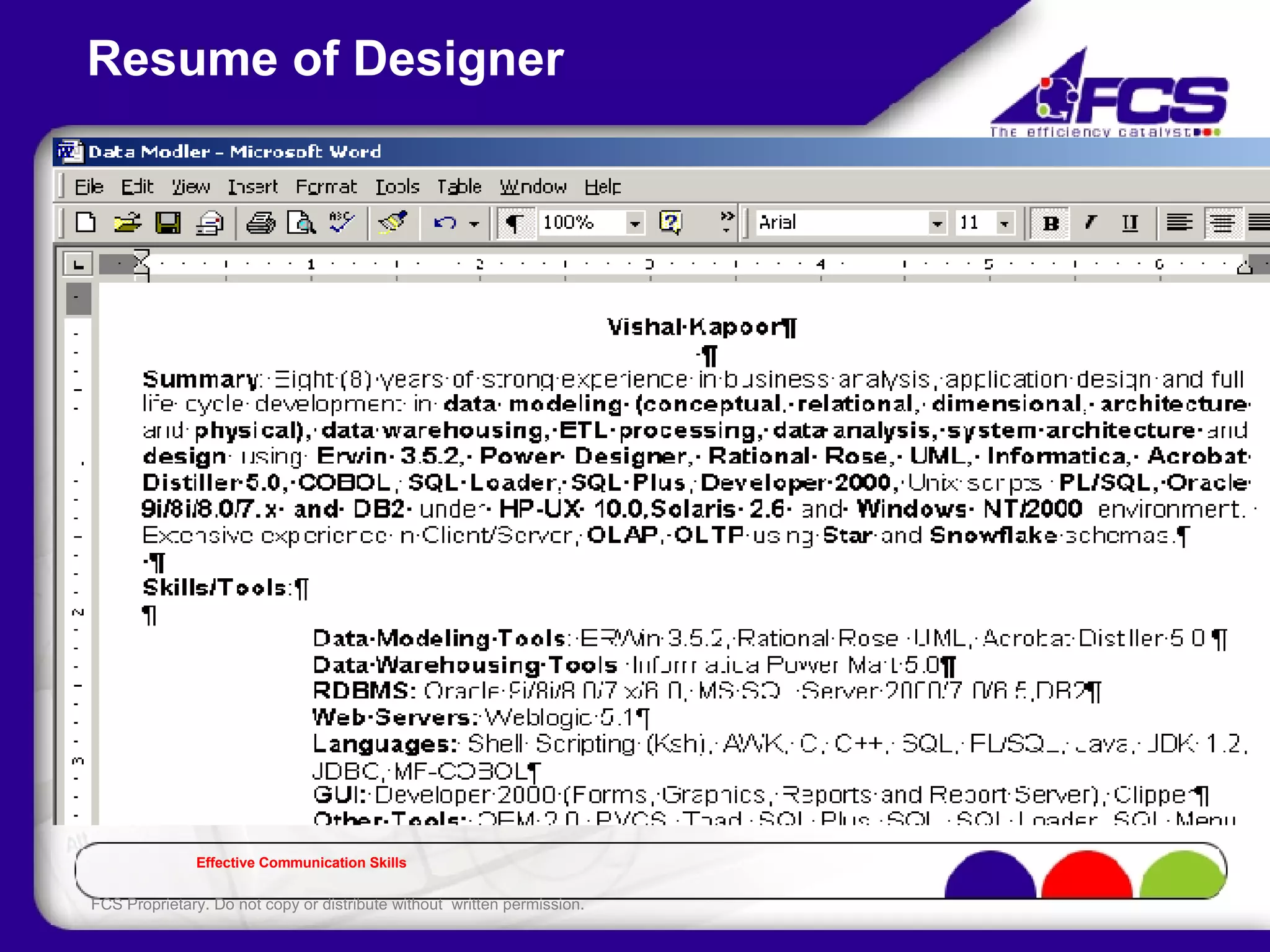The height and width of the screenshot is (952, 1270).
Task: Click the Skills/Tools heading
Action: [216, 588]
